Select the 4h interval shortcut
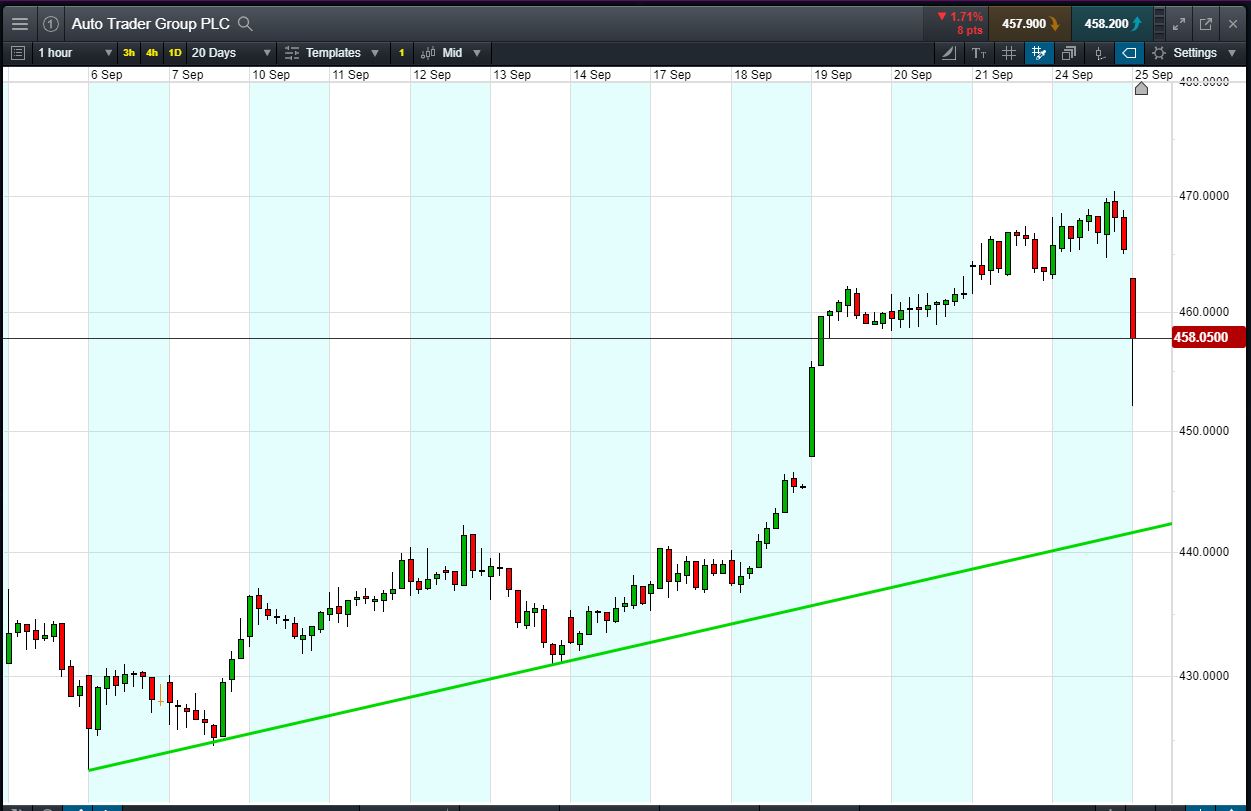This screenshot has height=811, width=1251. pos(152,52)
